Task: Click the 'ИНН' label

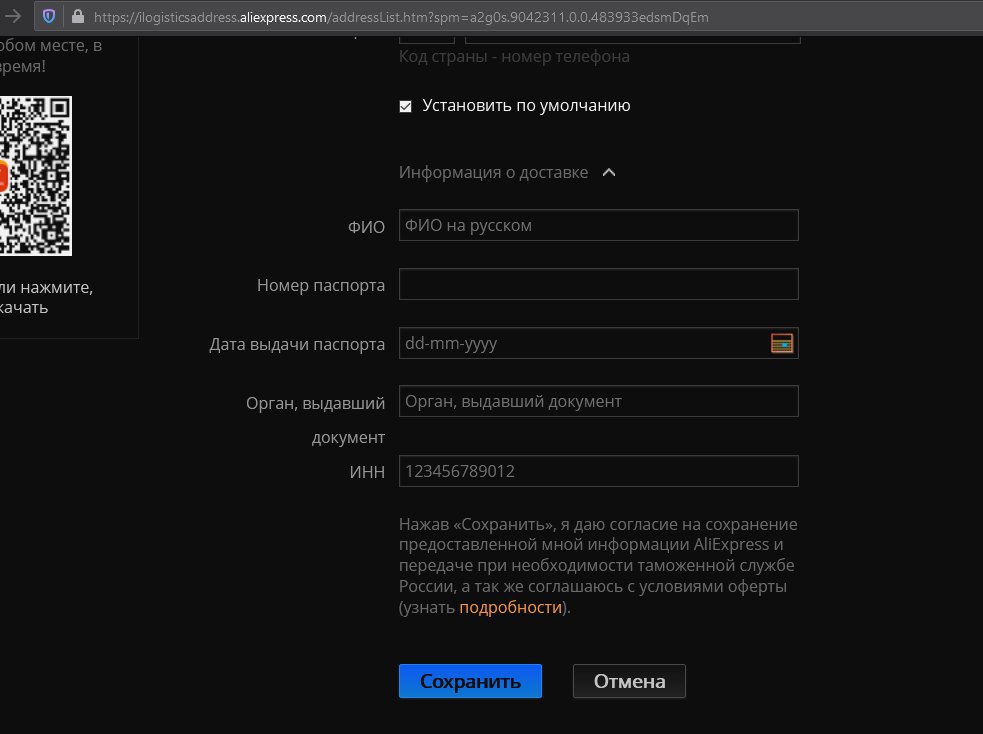Action: (x=367, y=472)
